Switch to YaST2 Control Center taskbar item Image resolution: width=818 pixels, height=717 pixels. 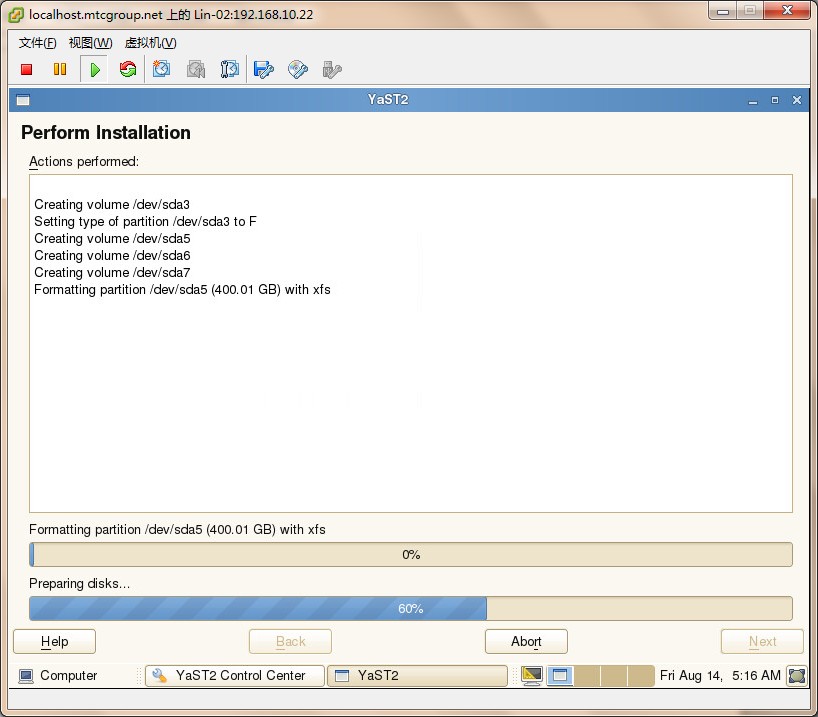[235, 676]
